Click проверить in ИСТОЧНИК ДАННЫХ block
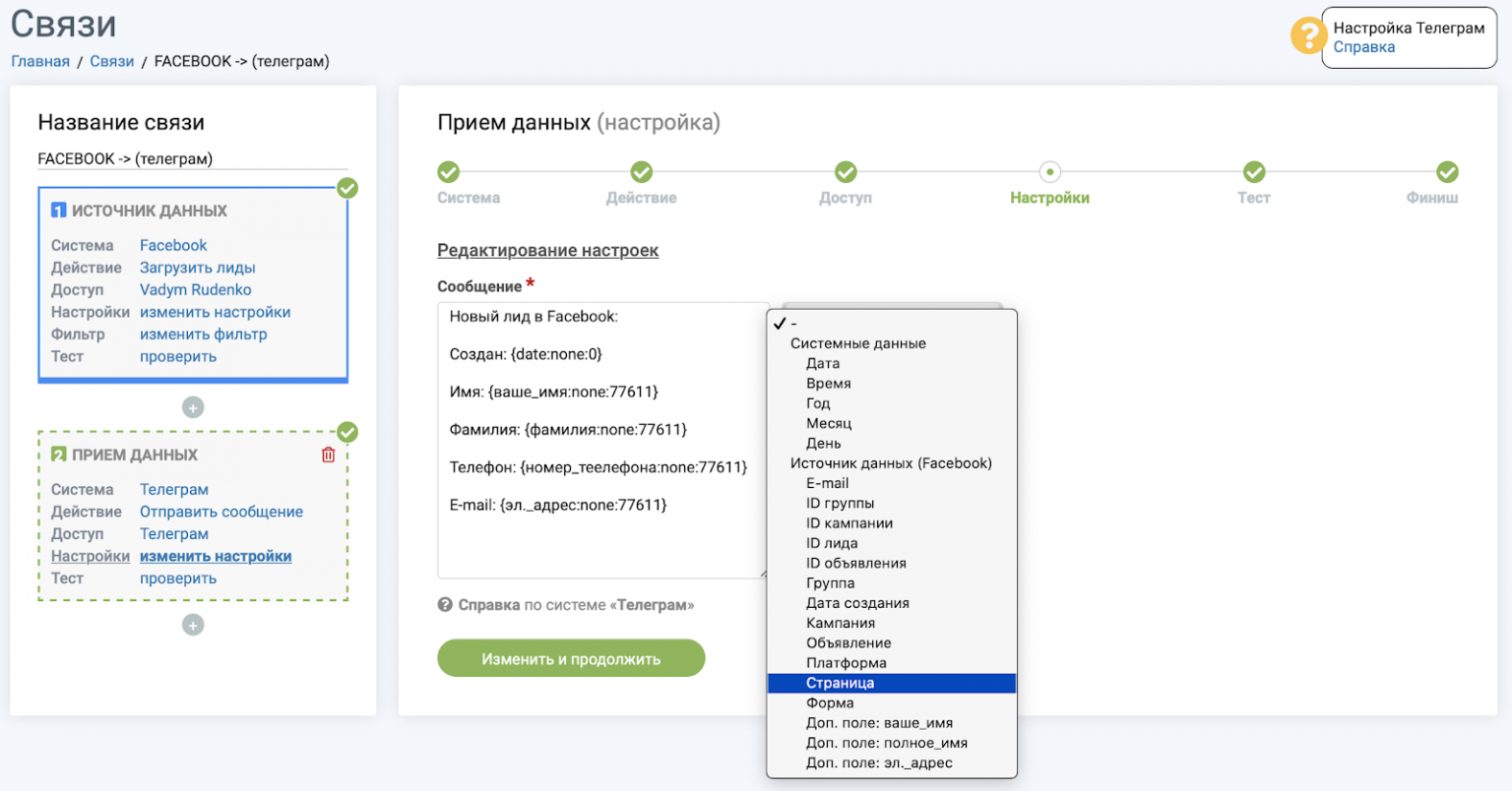Screen dimensions: 1512x791 coord(178,356)
